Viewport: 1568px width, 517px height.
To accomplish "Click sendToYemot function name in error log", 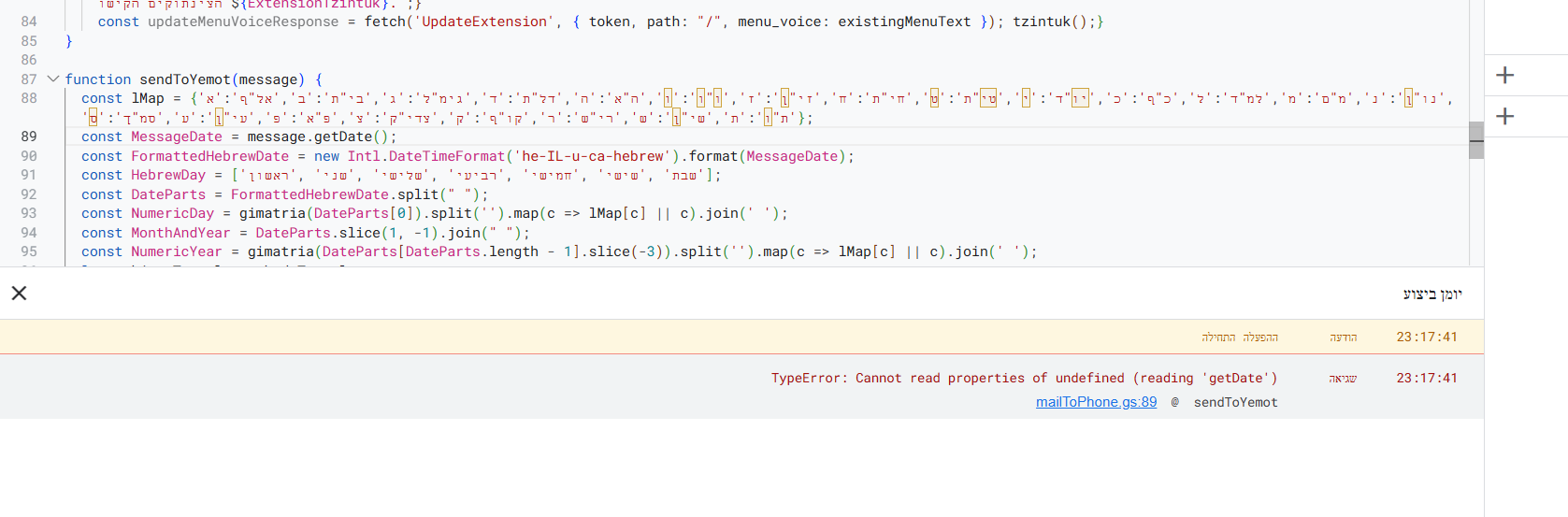I will [1235, 402].
